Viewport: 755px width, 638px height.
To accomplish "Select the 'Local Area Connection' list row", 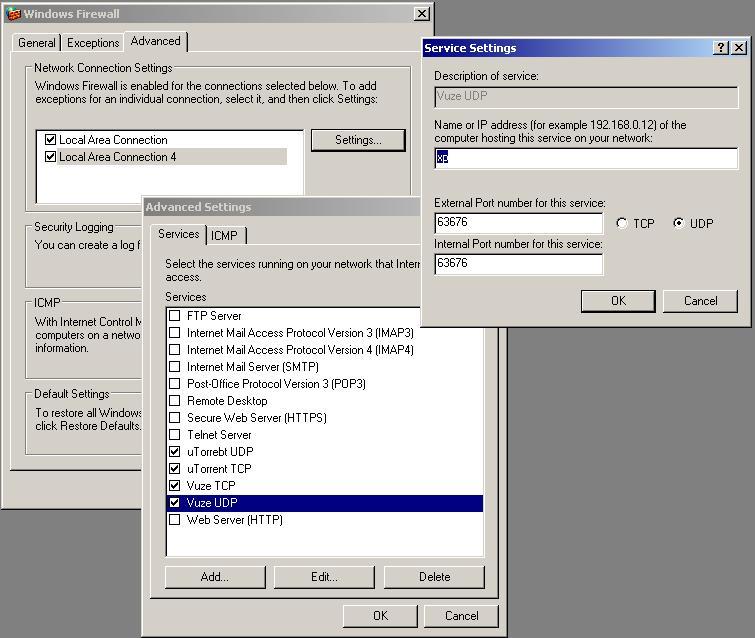I will tap(113, 140).
